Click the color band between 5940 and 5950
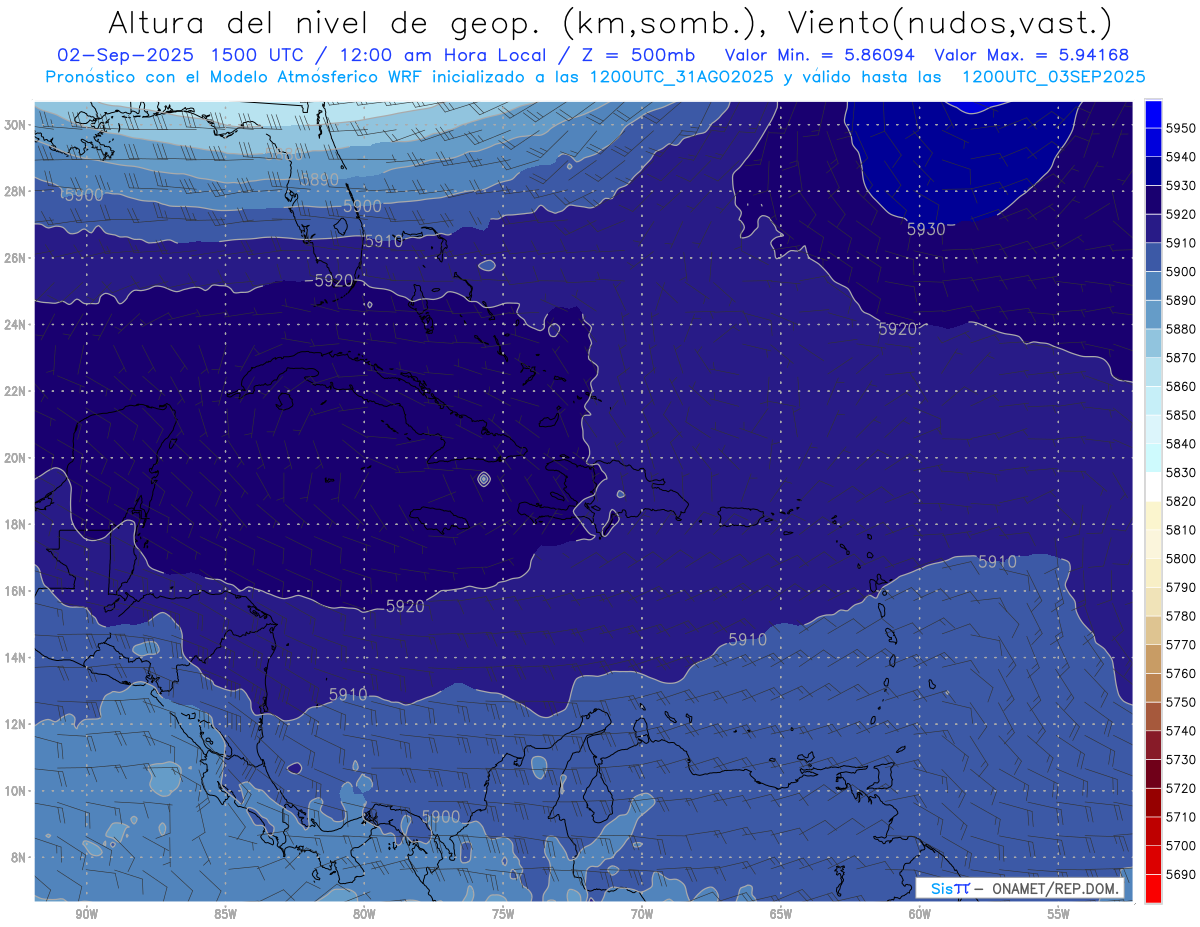Screen dimensions: 1200x927 [1153, 142]
